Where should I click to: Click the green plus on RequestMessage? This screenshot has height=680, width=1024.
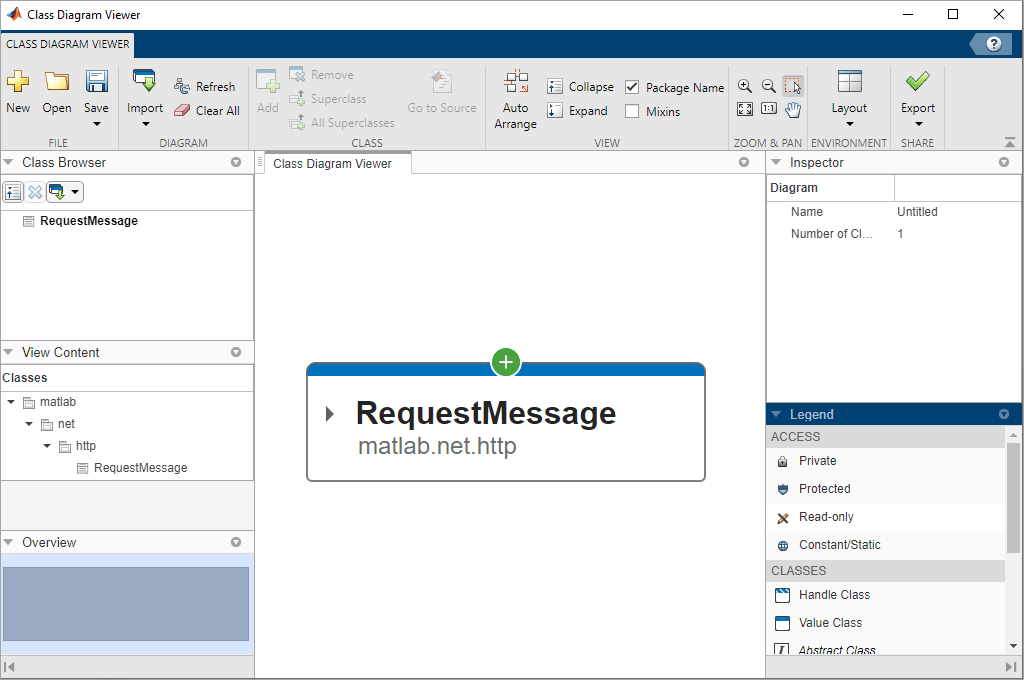pyautogui.click(x=506, y=362)
